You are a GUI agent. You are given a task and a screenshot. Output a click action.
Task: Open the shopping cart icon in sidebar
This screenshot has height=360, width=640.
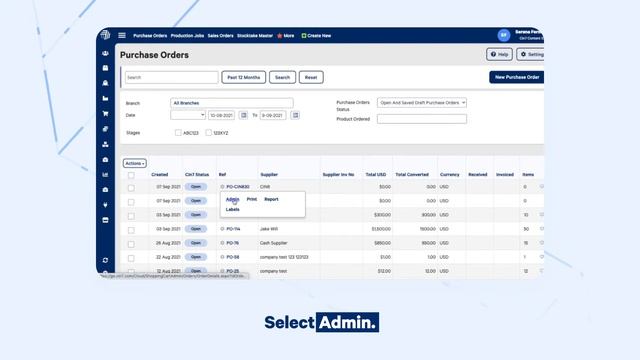coord(105,113)
